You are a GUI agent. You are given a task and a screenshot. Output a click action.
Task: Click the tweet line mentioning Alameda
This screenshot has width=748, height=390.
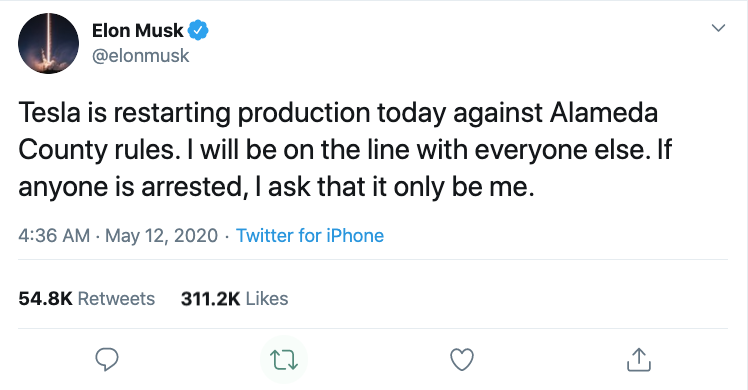pos(338,113)
